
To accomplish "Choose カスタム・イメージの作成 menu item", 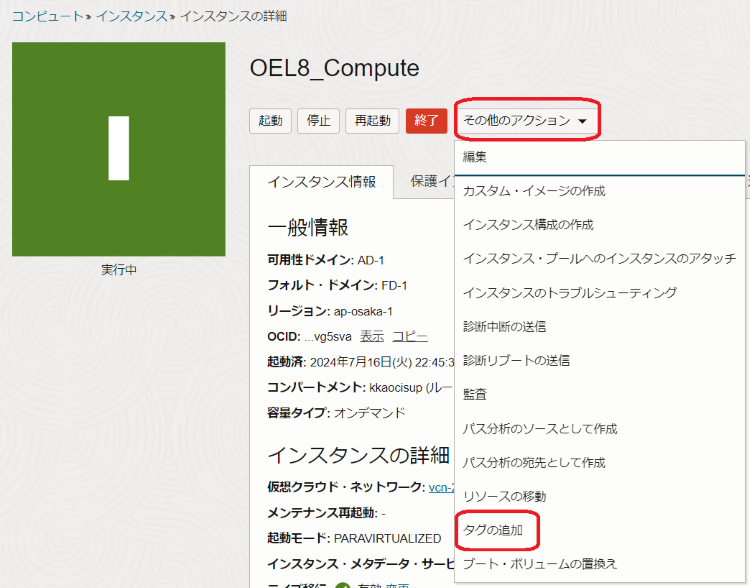I will pyautogui.click(x=534, y=191).
